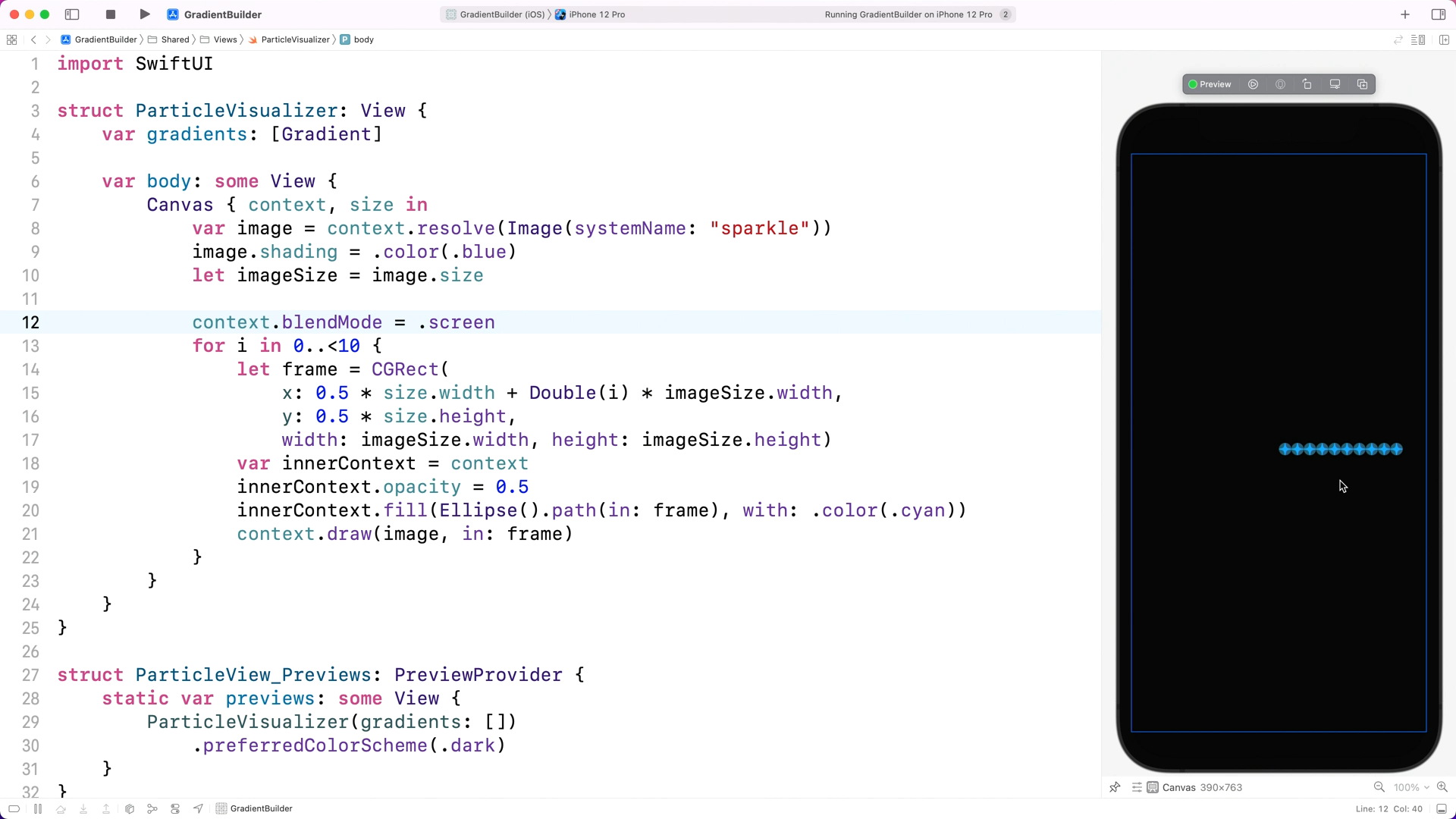The image size is (1456, 819).
Task: Stop the running GradientBuilder scheme
Action: click(x=111, y=14)
